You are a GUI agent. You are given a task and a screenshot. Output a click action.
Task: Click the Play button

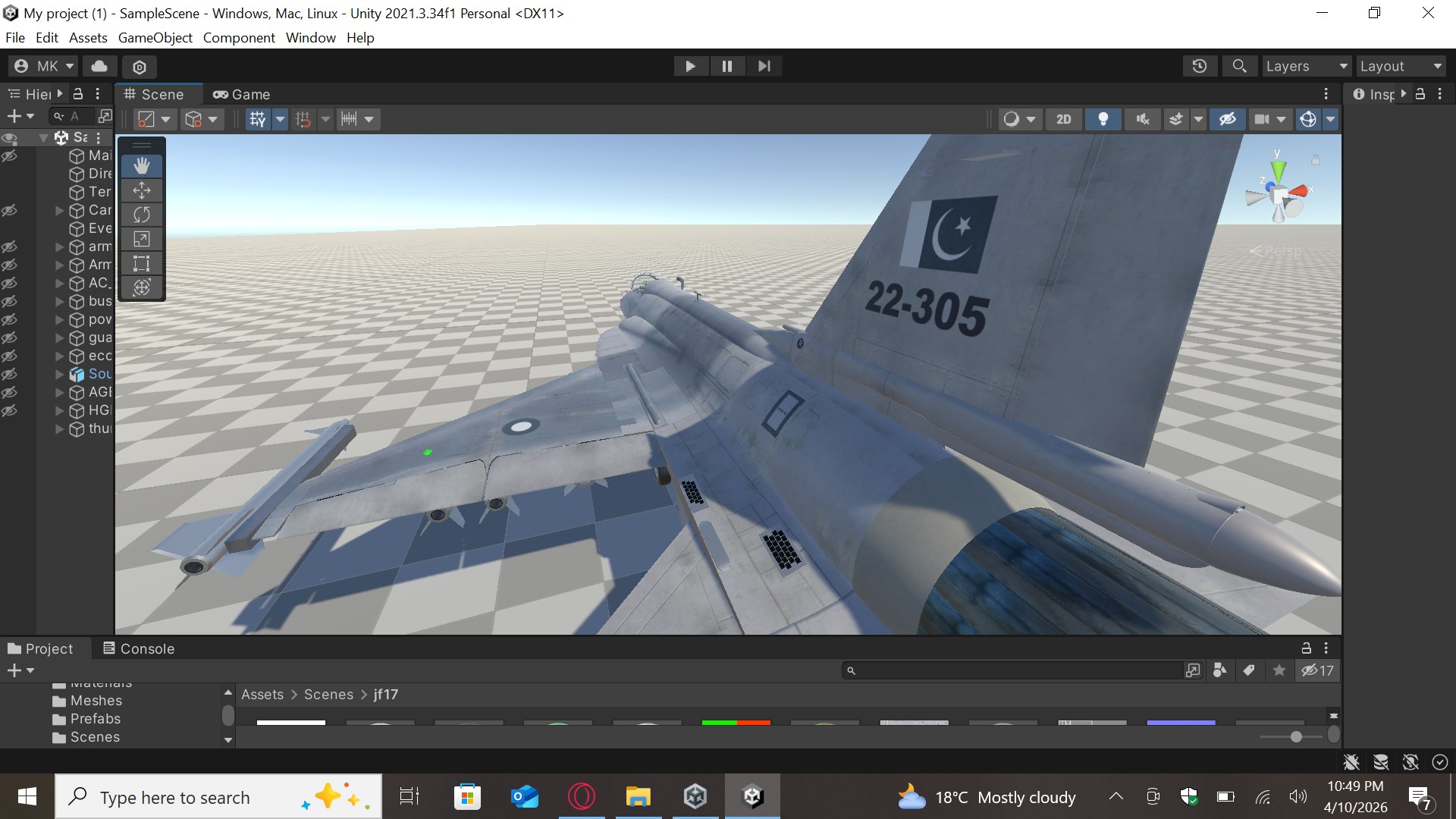[690, 66]
